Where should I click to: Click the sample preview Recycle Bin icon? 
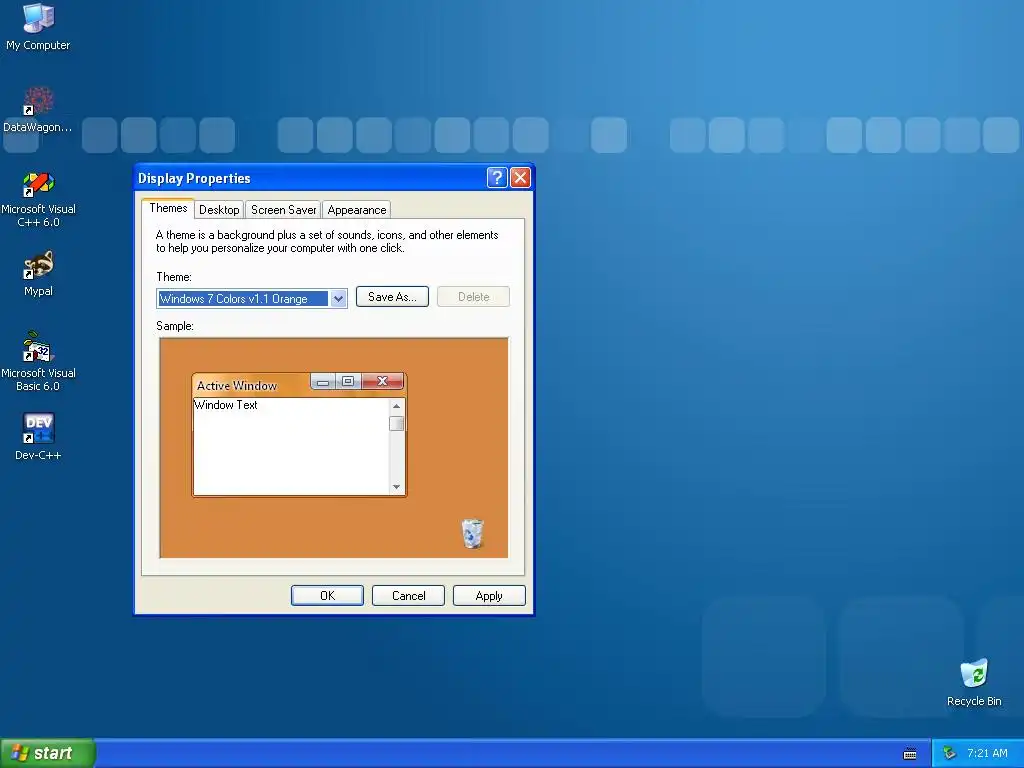coord(472,534)
